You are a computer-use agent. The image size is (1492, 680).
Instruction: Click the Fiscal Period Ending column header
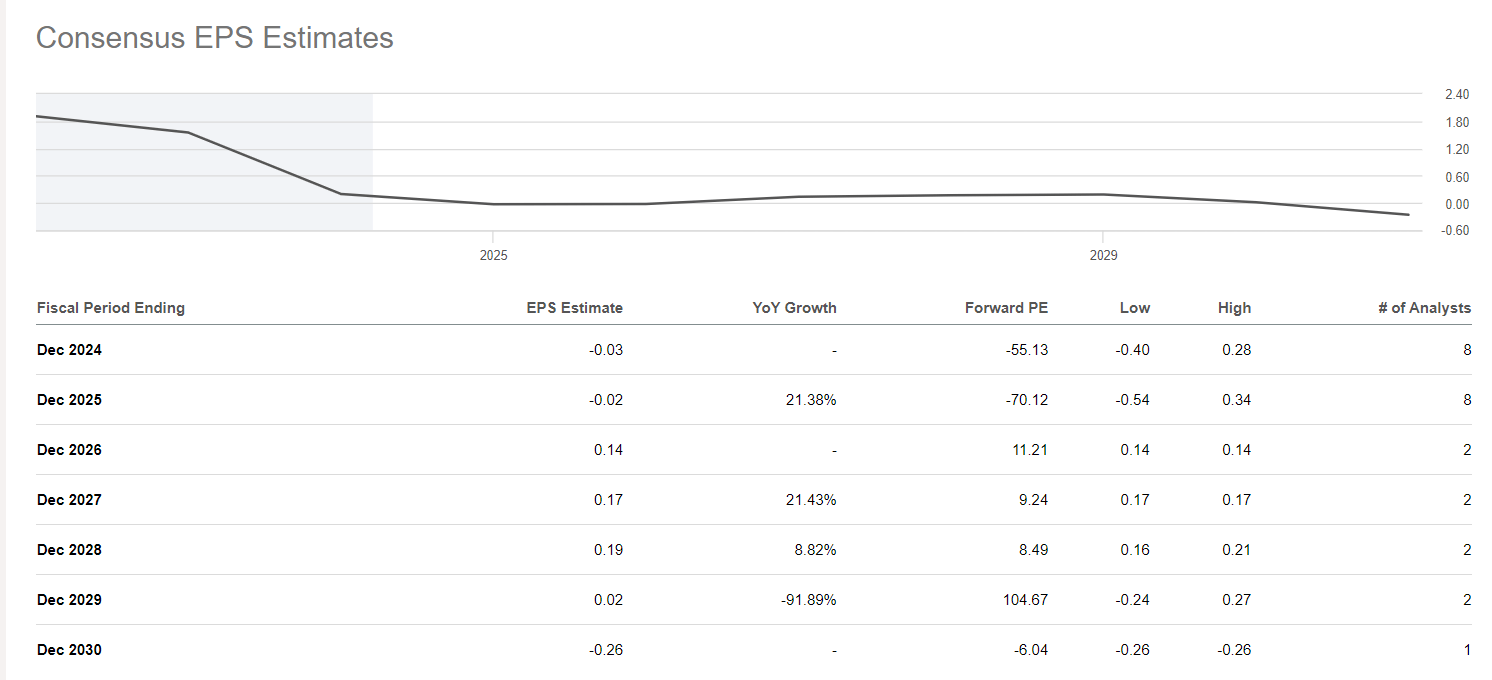(x=111, y=308)
